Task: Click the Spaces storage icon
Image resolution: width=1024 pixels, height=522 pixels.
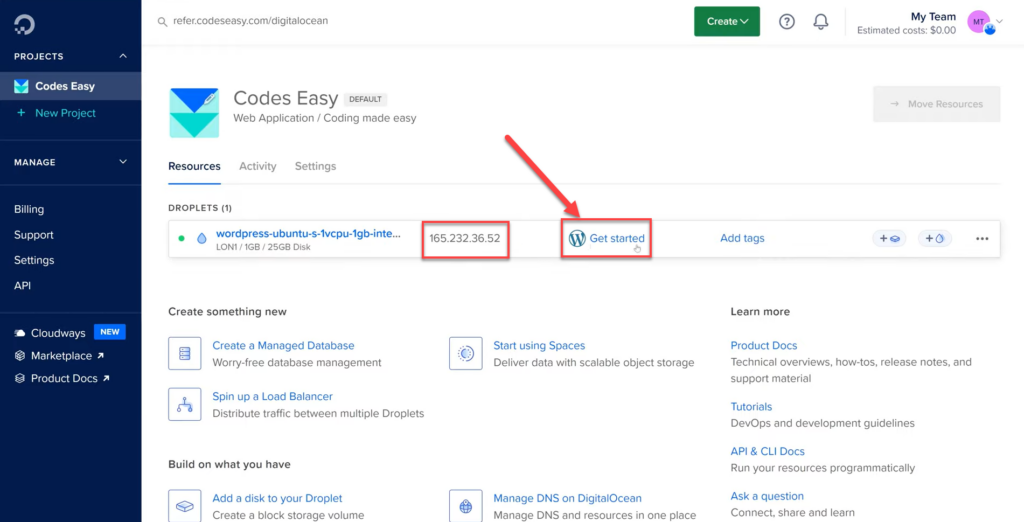Action: coord(466,353)
